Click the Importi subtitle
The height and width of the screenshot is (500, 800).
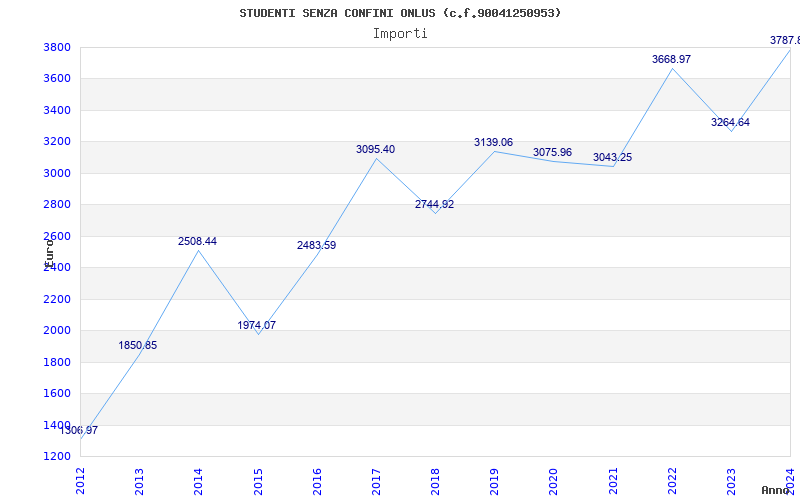(400, 34)
